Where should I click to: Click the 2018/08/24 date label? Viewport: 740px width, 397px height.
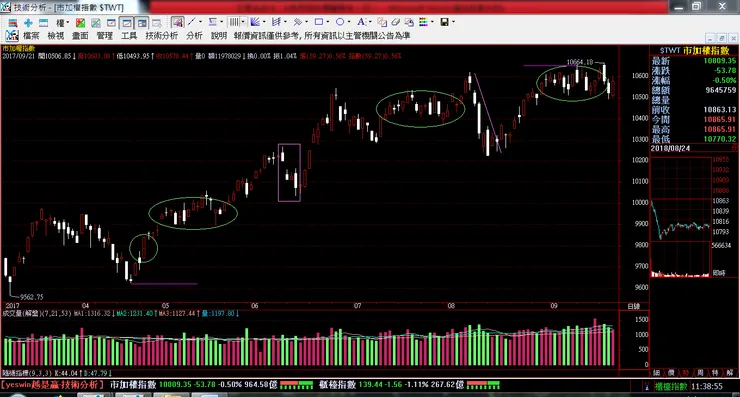670,148
